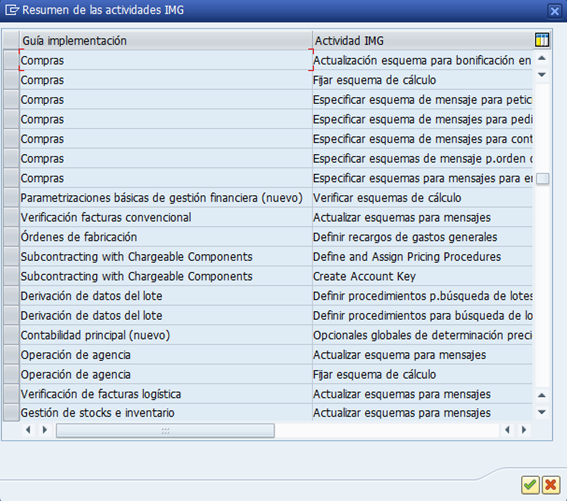
Task: Click the page-down arrow below top scroll arrow
Action: click(x=542, y=75)
